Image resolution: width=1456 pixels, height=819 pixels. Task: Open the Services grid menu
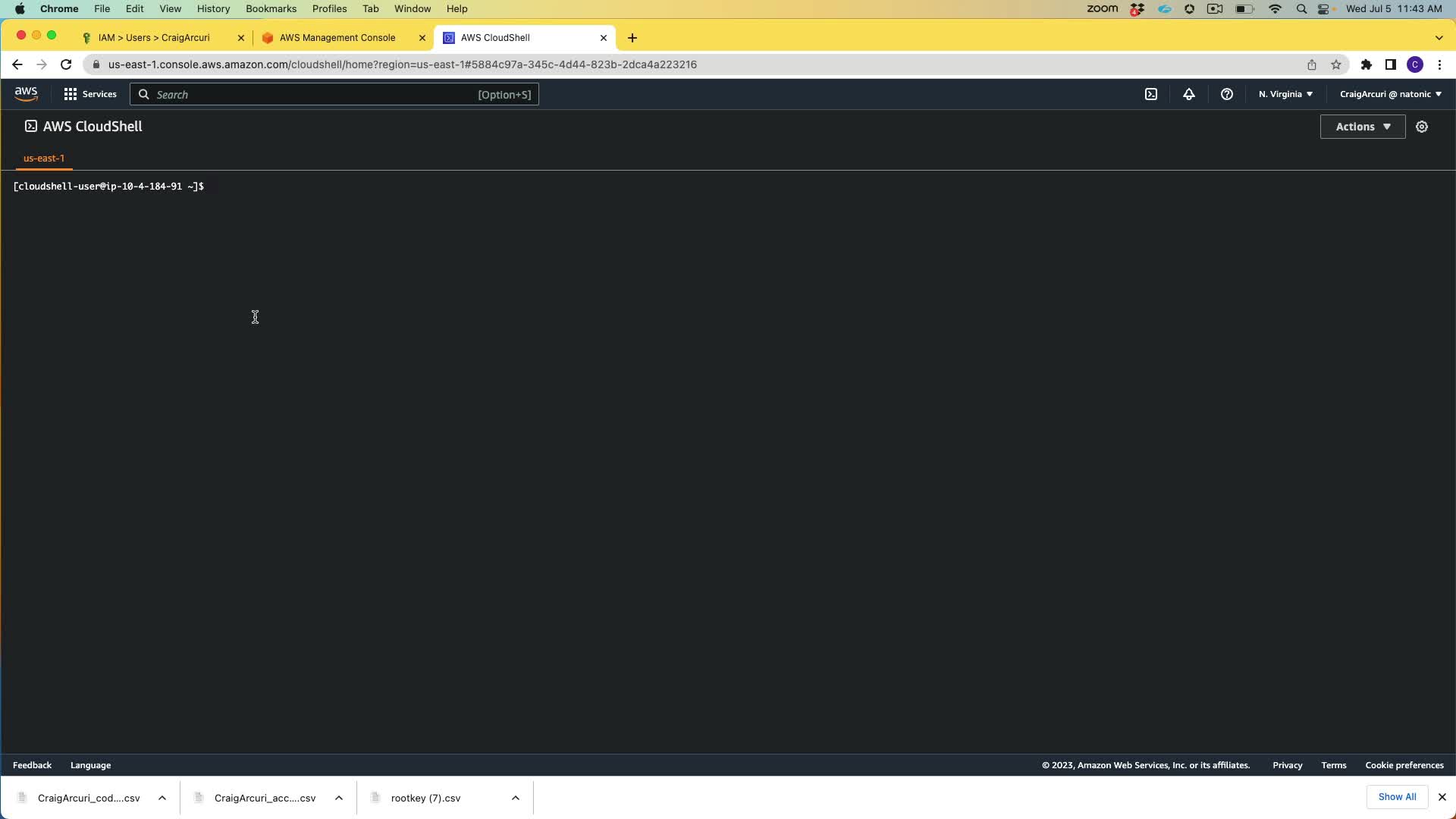point(90,94)
